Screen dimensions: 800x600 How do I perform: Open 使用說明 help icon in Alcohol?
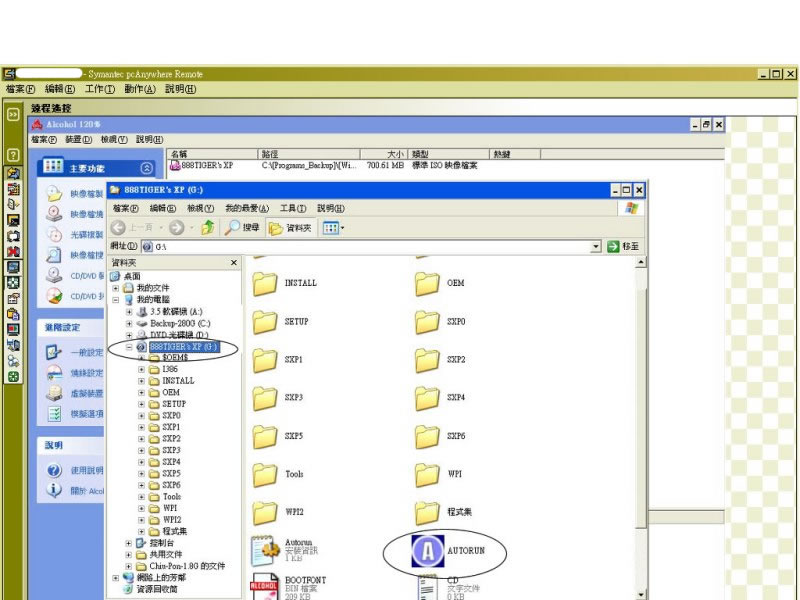[x=54, y=470]
